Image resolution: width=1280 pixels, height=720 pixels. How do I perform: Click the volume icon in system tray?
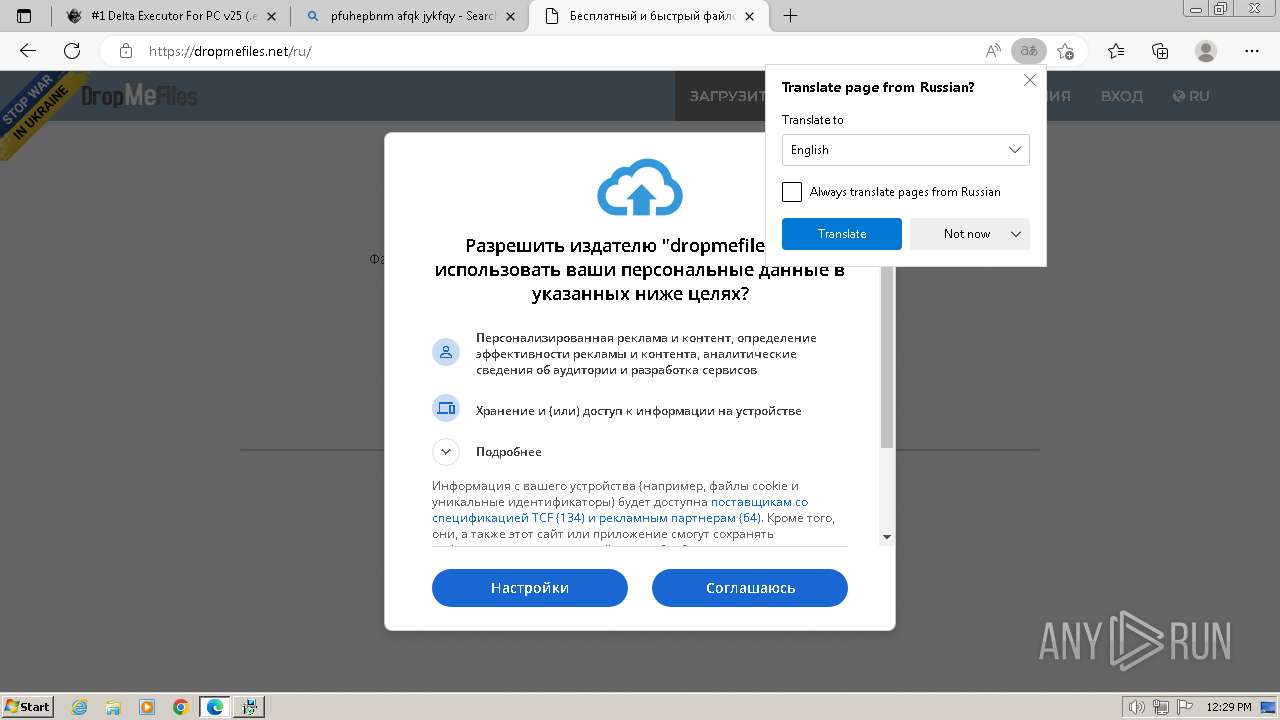[x=1137, y=707]
